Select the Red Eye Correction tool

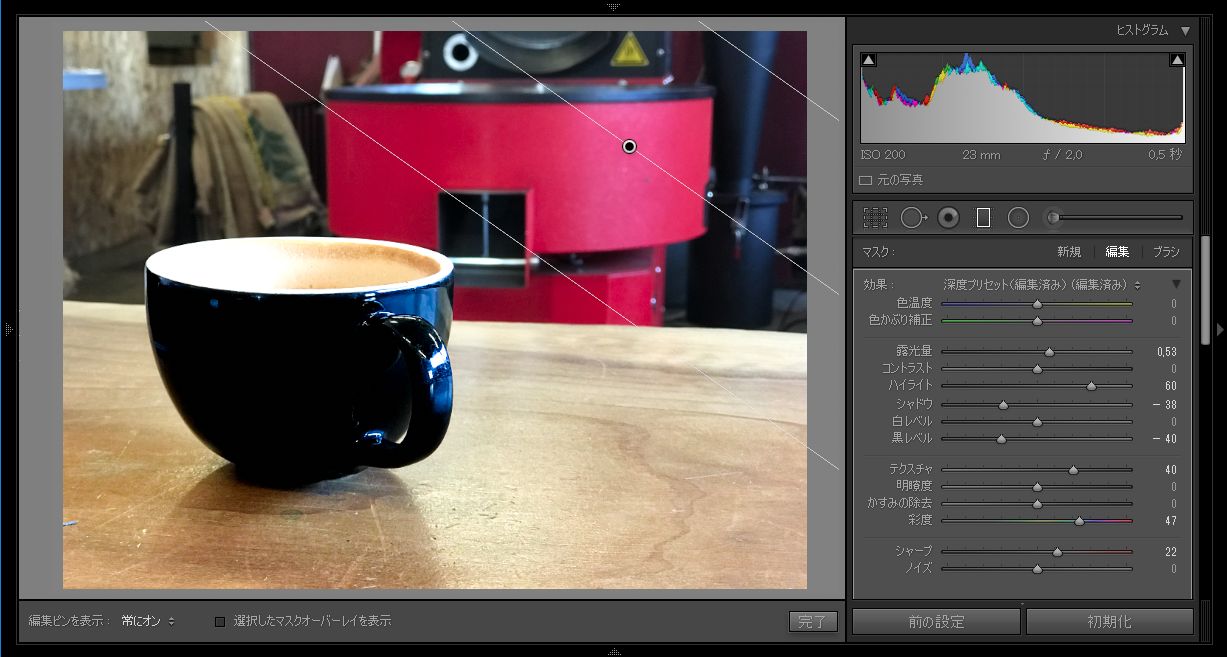click(948, 217)
